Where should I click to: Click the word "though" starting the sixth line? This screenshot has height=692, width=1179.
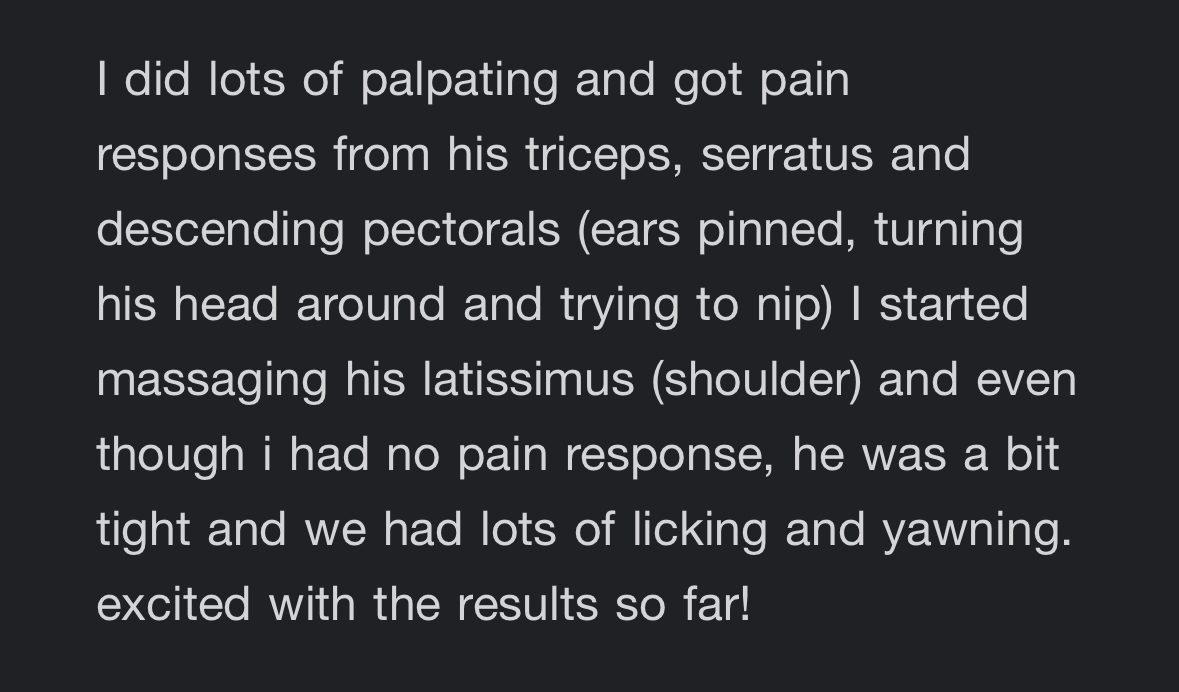click(x=170, y=456)
